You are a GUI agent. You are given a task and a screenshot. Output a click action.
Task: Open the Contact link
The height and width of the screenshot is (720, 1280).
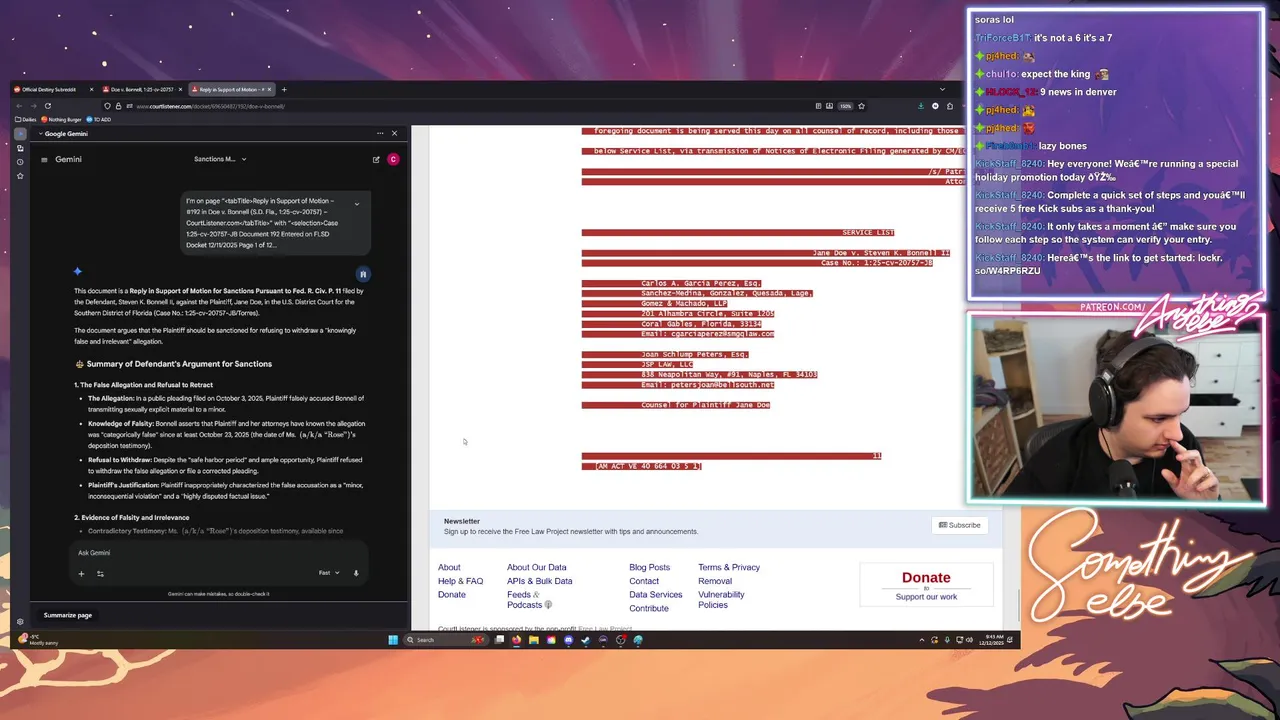(x=644, y=581)
